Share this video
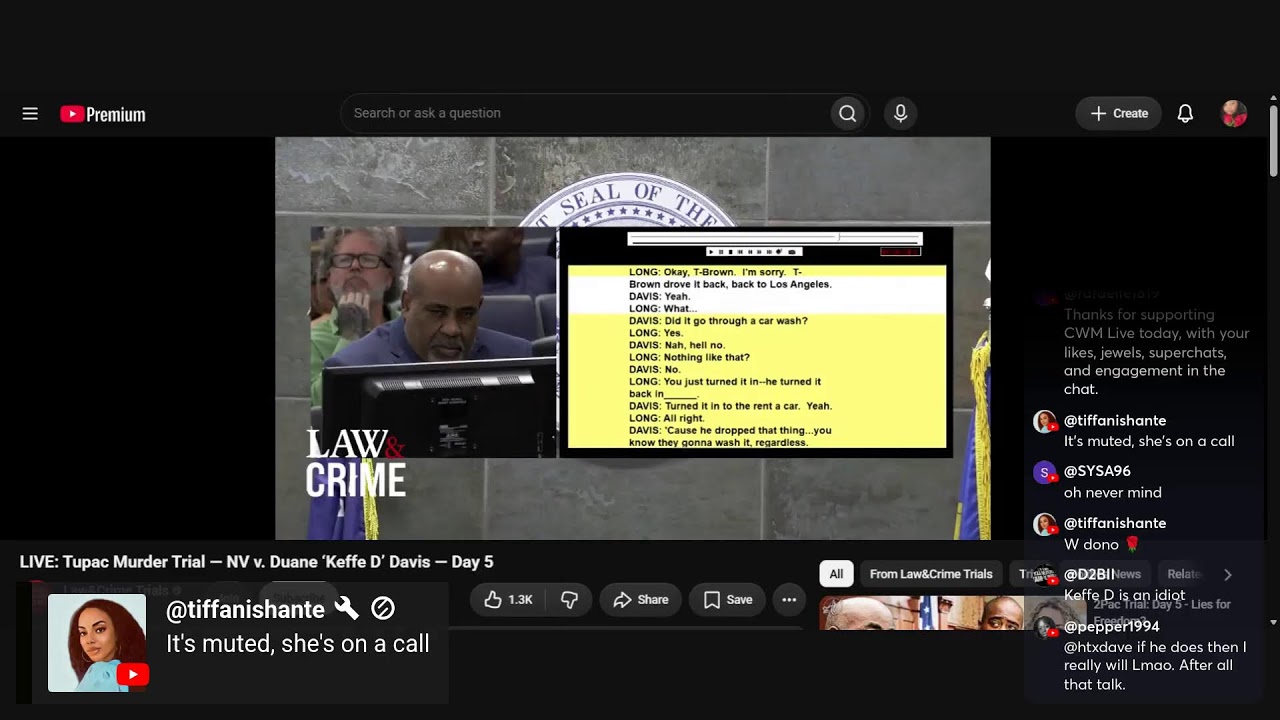Viewport: 1280px width, 720px height. [x=641, y=600]
